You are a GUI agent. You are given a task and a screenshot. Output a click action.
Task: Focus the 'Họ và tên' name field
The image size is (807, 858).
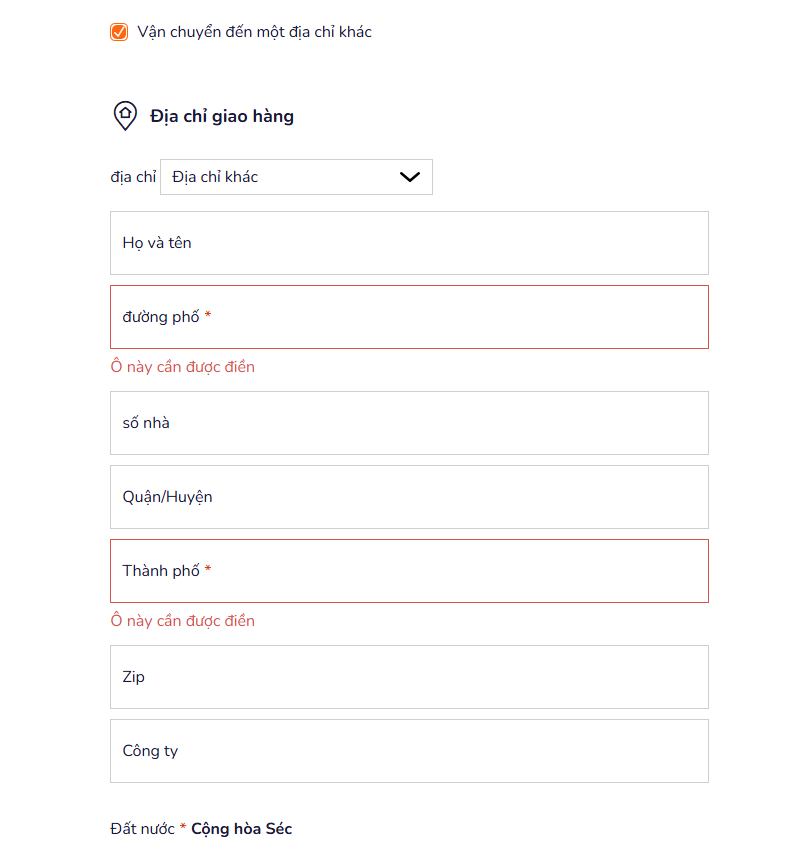pyautogui.click(x=409, y=243)
